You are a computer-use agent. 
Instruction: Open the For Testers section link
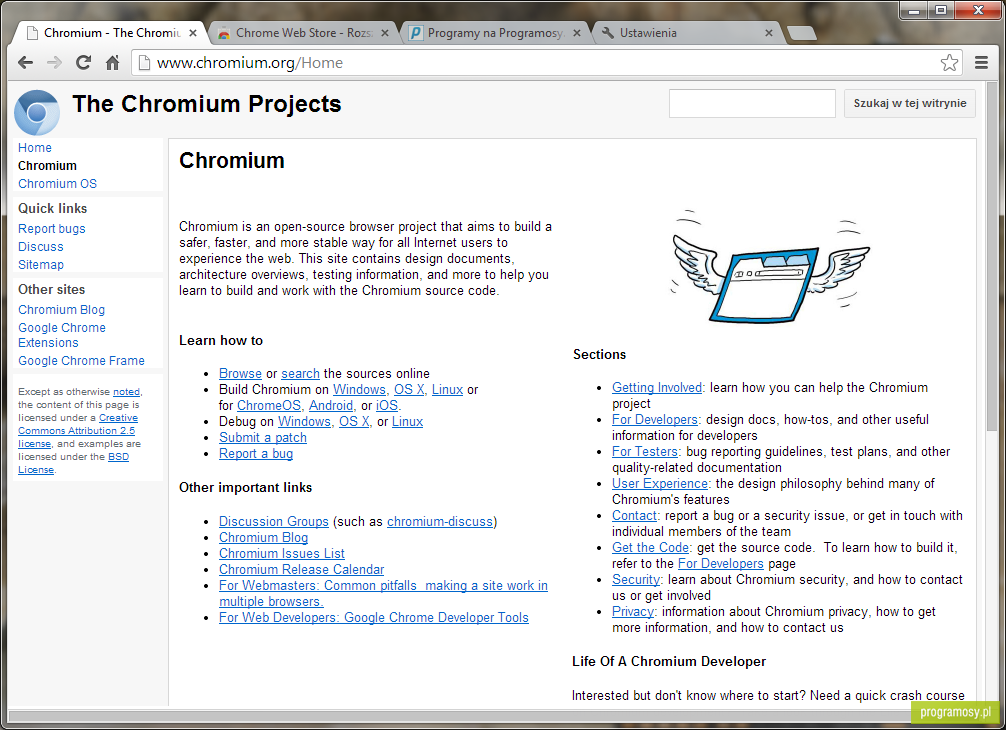tap(644, 452)
